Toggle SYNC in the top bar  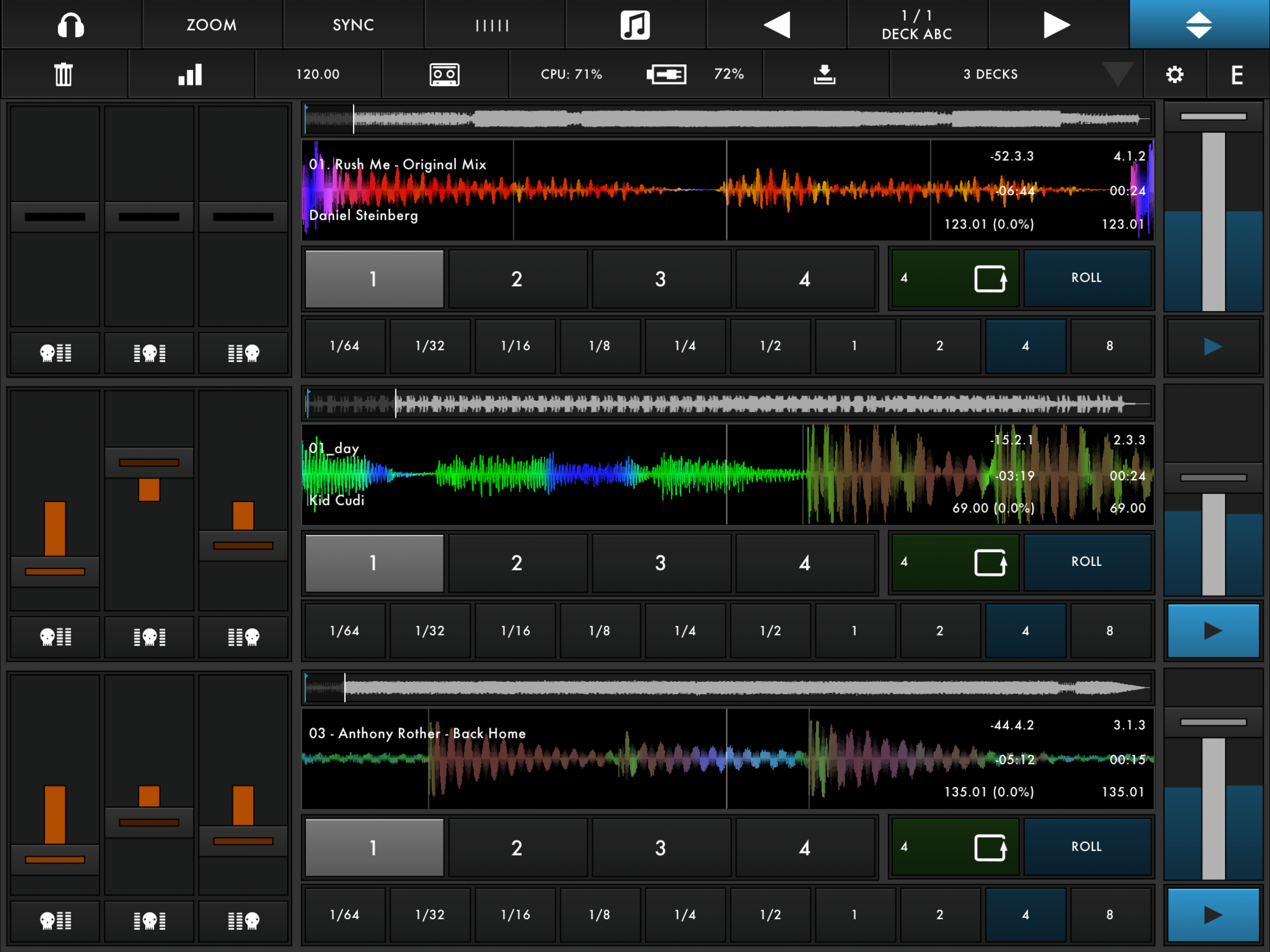353,25
